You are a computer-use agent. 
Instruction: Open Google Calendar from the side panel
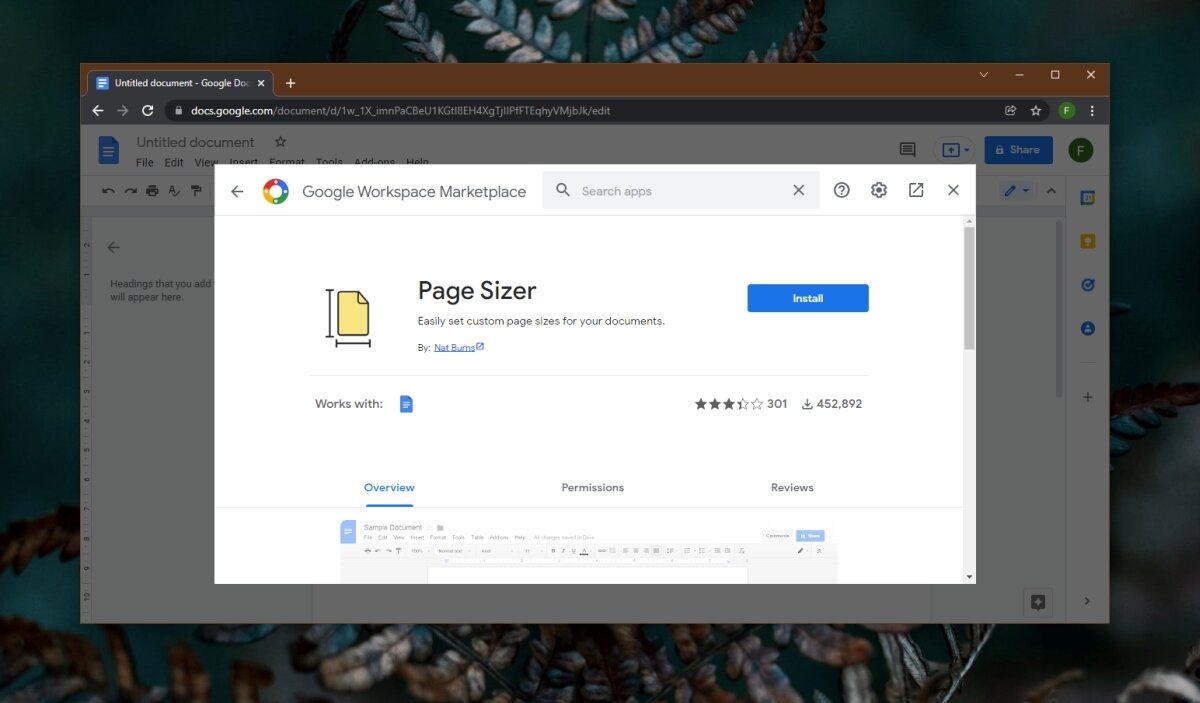coord(1087,197)
